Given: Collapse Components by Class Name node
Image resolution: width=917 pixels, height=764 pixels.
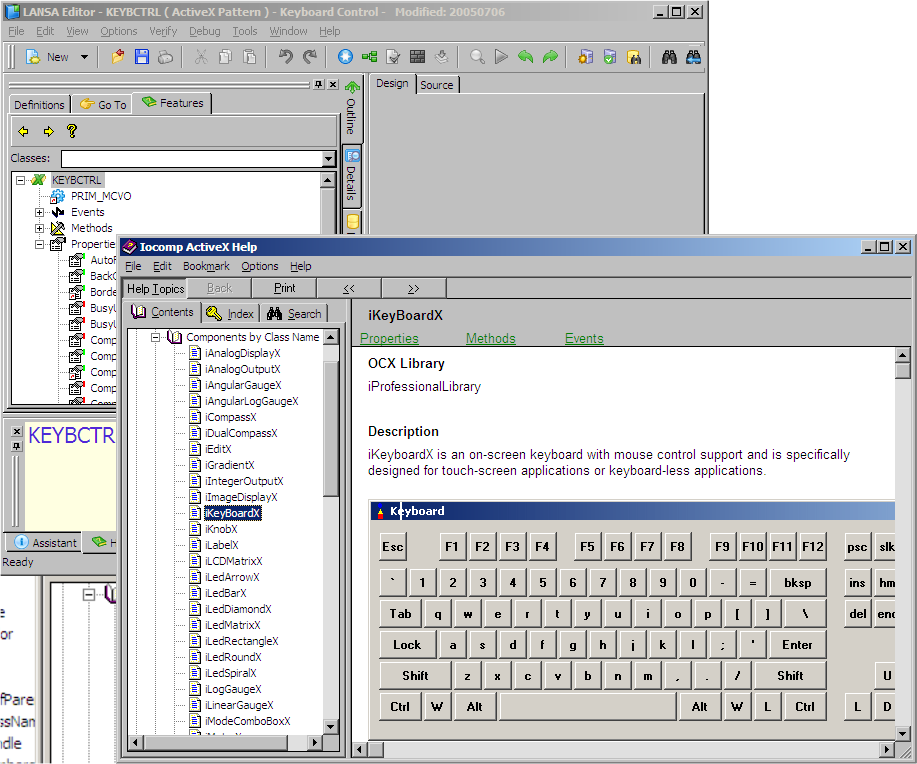Looking at the screenshot, I should coord(156,337).
